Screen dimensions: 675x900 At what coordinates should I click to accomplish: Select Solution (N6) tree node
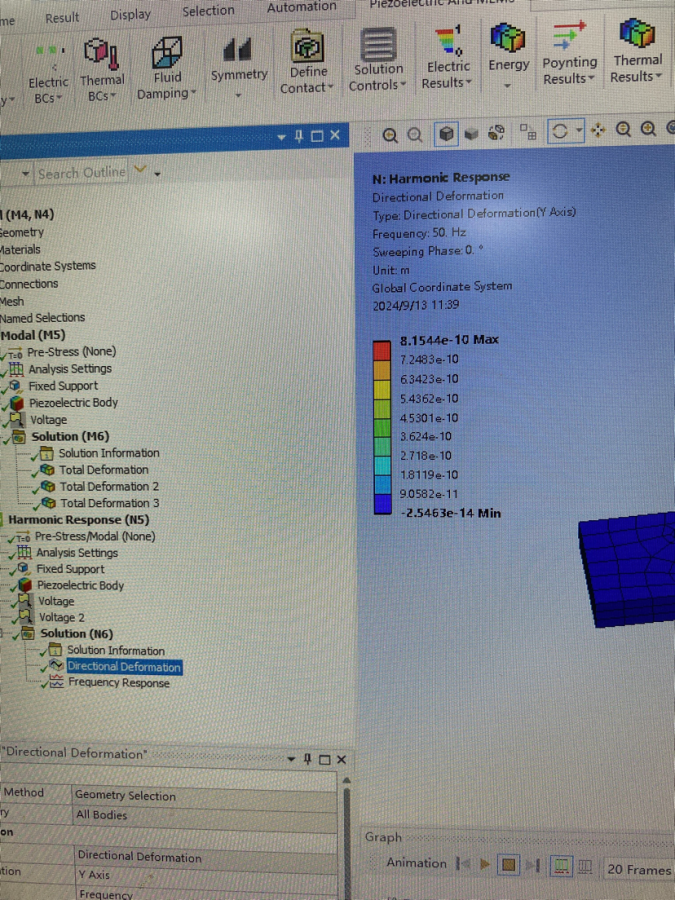tap(76, 634)
